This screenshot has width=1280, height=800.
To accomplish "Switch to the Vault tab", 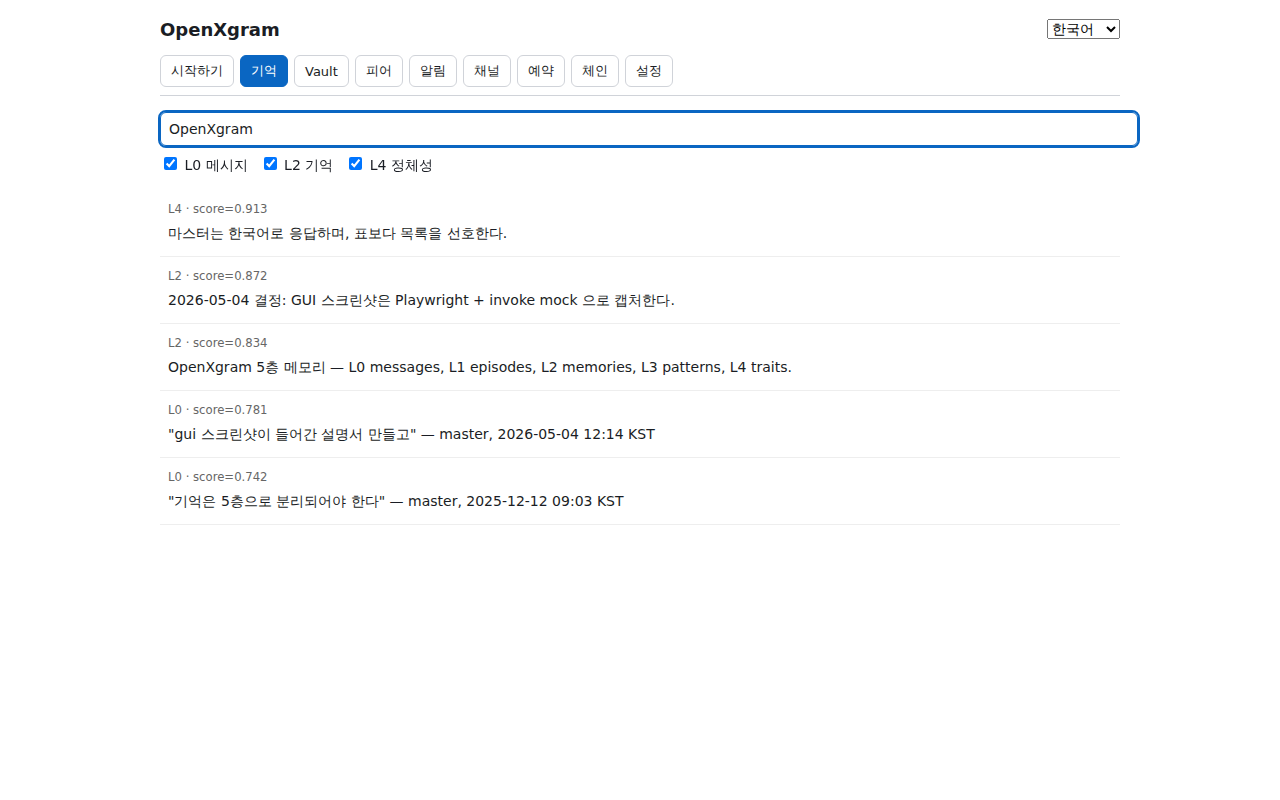I will pos(321,71).
